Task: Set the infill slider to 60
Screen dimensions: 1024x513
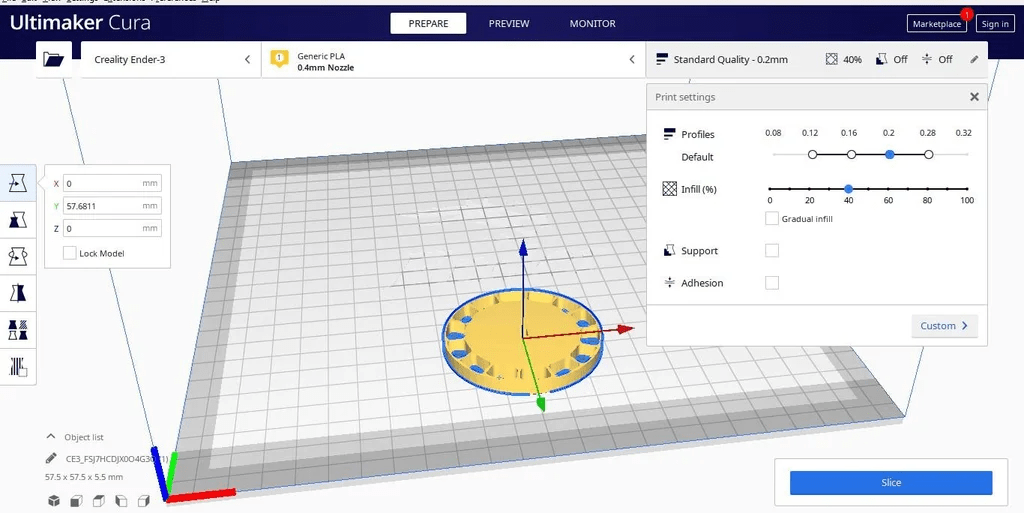Action: click(888, 189)
